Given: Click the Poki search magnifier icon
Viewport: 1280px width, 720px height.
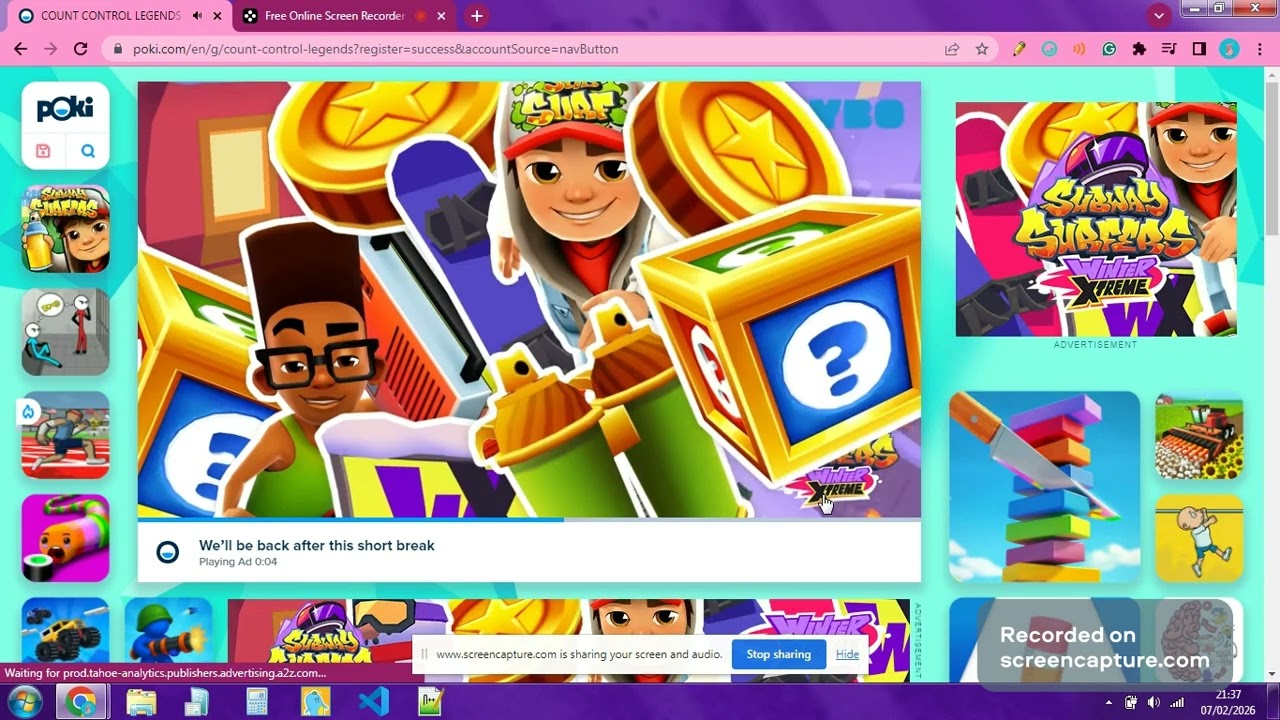Looking at the screenshot, I should pyautogui.click(x=88, y=151).
